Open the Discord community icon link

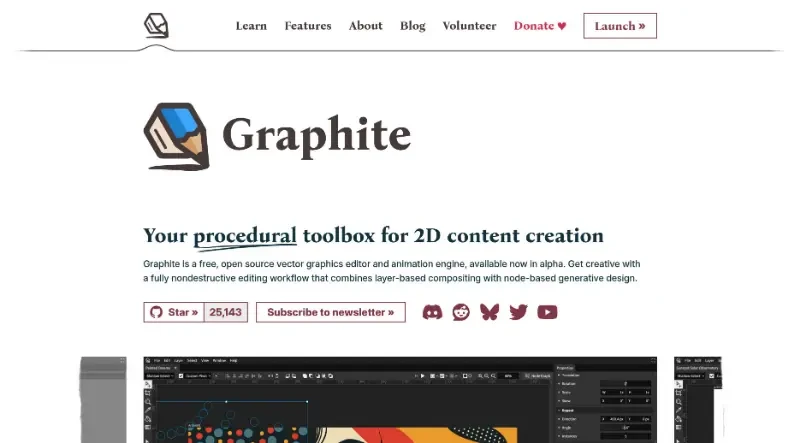[x=432, y=312]
